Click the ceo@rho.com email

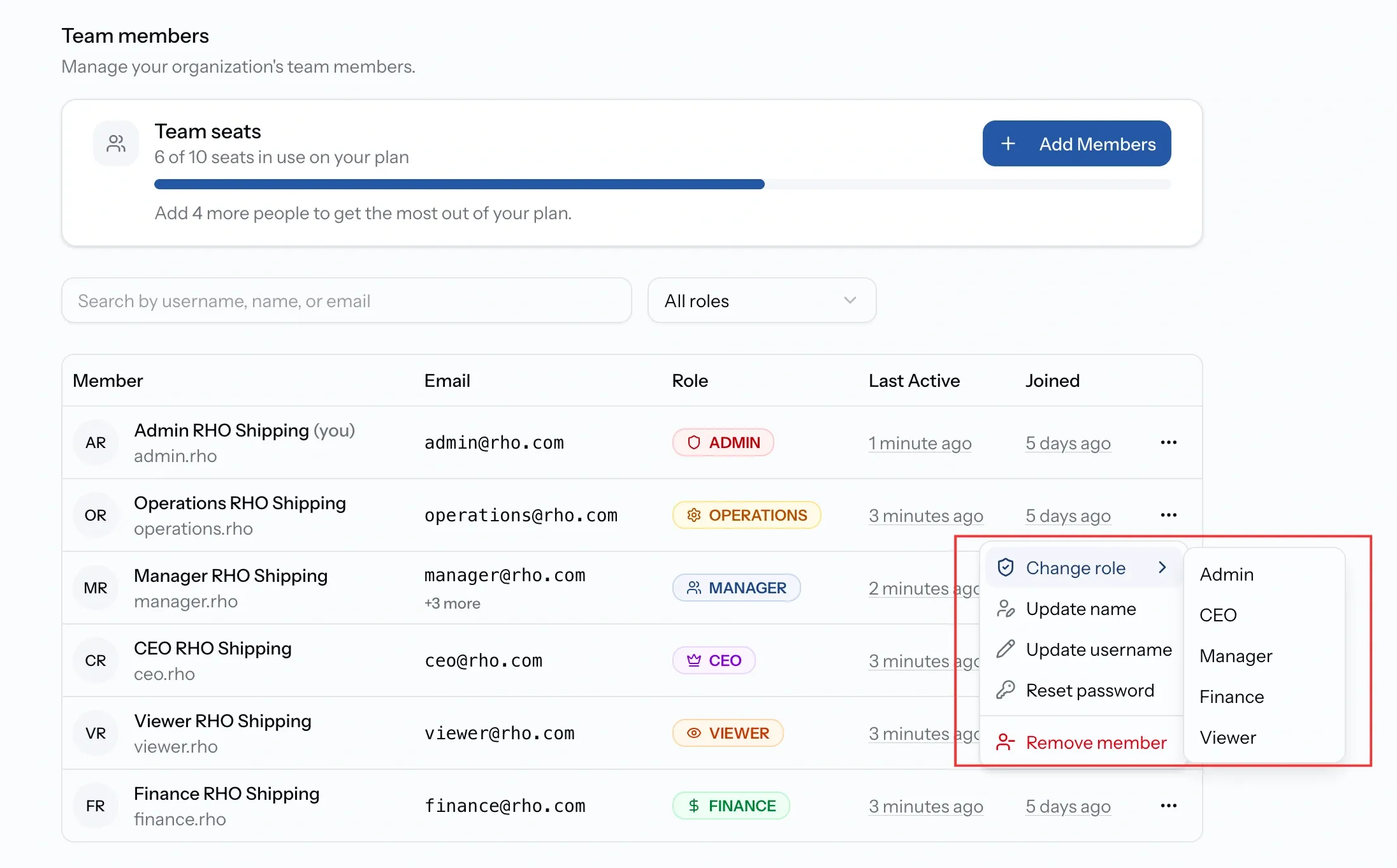483,660
